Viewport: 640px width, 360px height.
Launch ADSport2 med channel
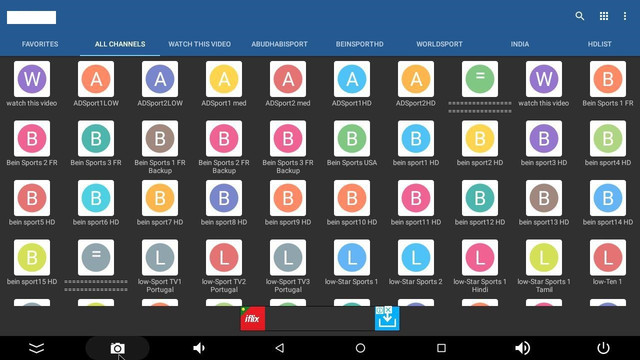point(288,79)
